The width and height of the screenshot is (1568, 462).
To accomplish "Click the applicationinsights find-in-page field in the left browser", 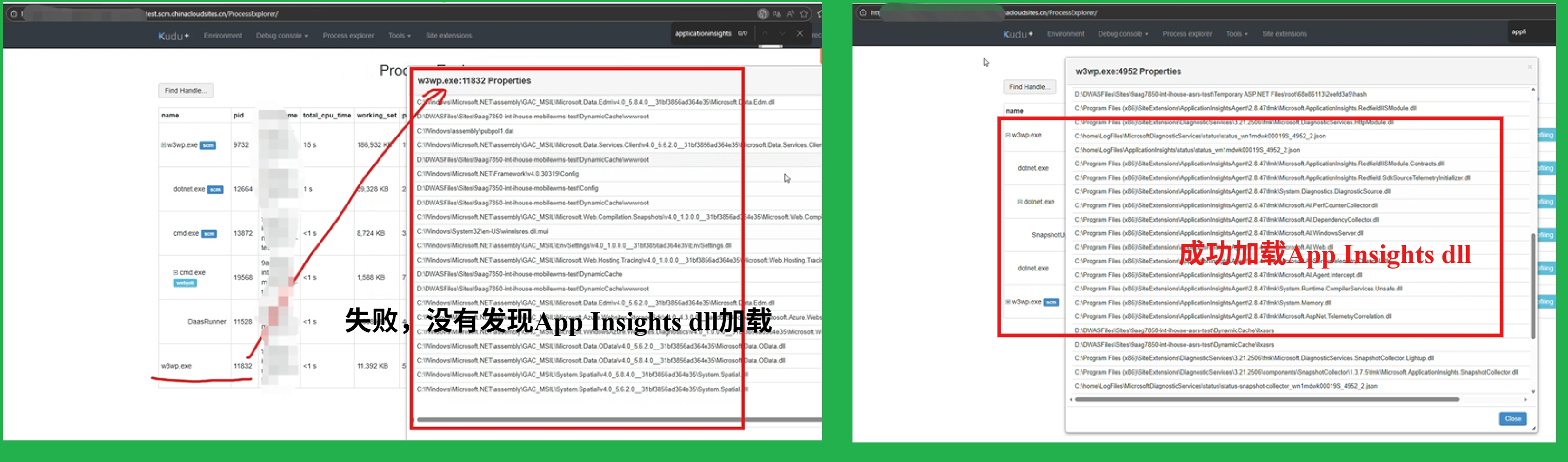I will click(703, 33).
